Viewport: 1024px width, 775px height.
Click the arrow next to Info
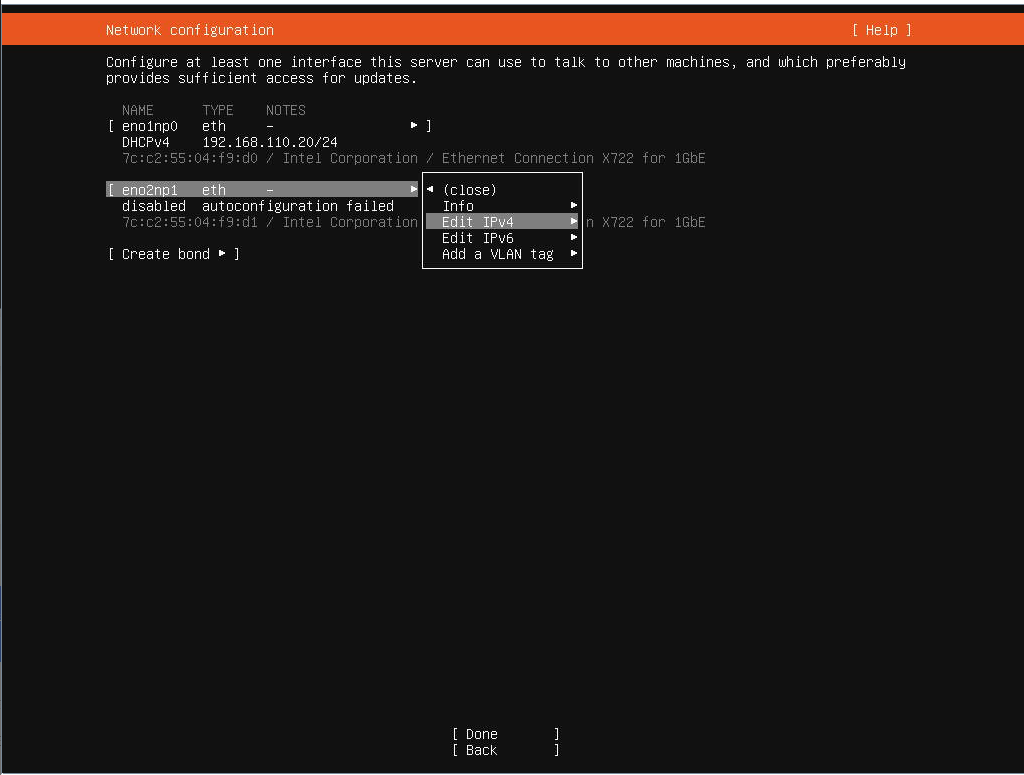(574, 206)
